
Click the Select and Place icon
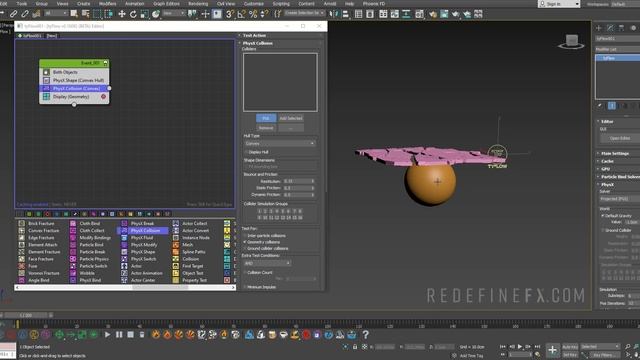tap(156, 14)
